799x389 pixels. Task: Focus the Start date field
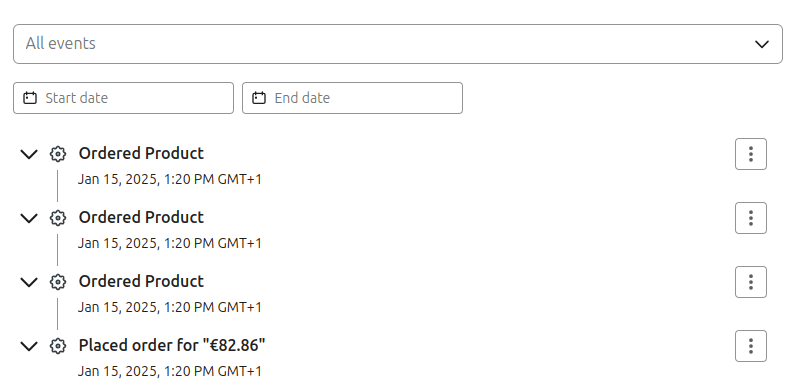[123, 98]
